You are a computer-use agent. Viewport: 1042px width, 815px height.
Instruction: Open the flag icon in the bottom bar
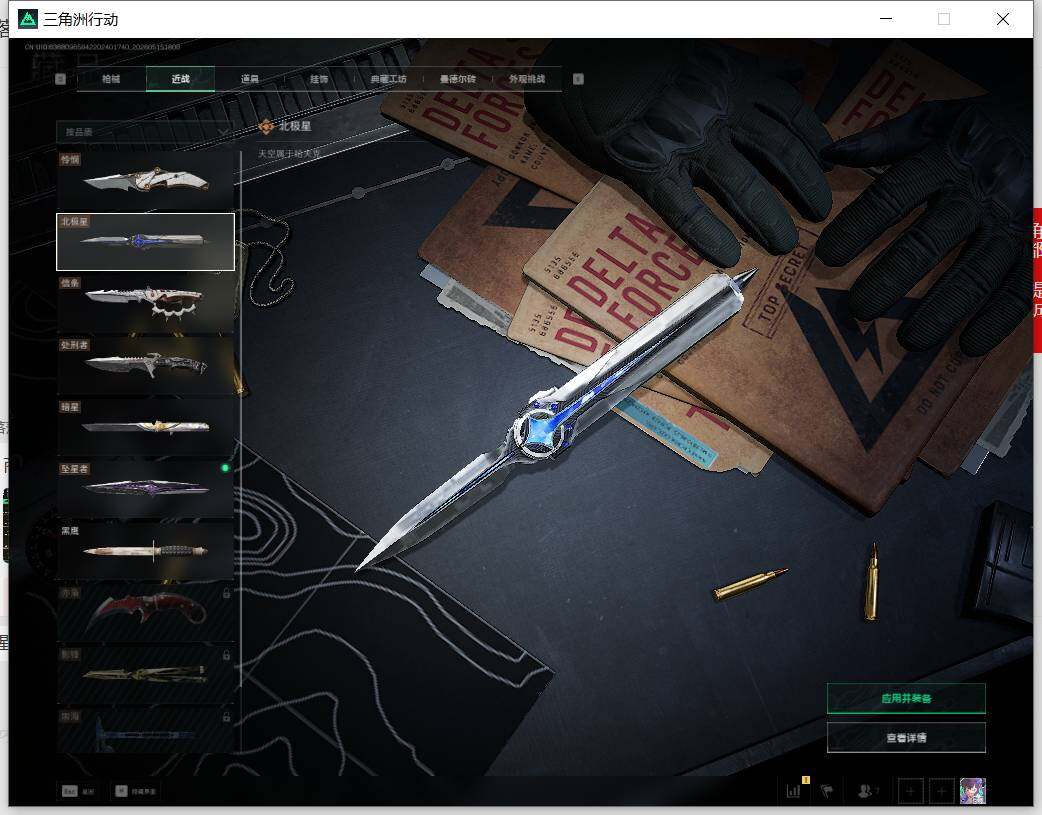827,791
